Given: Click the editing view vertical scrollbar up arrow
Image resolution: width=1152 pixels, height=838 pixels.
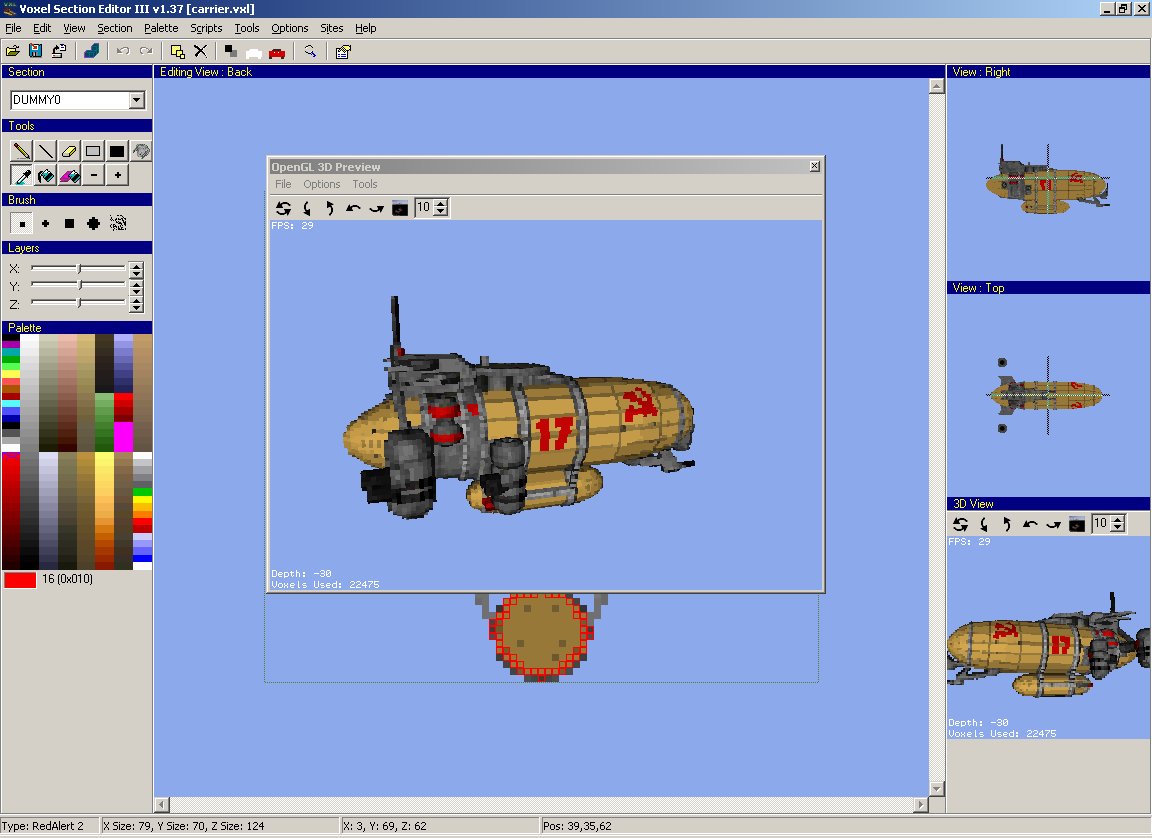Looking at the screenshot, I should (x=936, y=87).
